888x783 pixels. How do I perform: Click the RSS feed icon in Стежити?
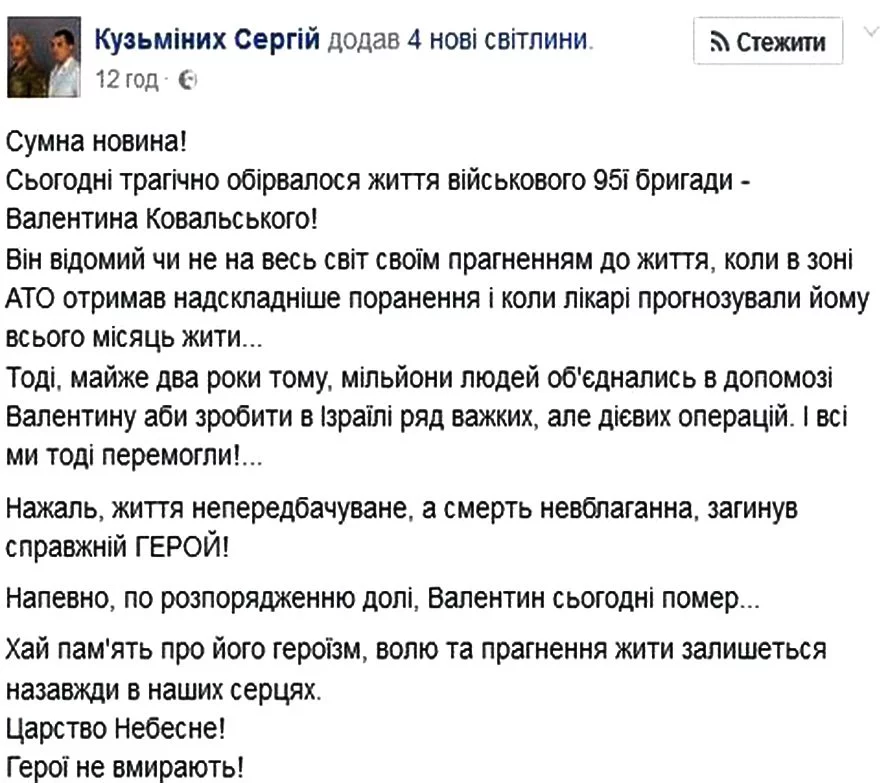[719, 42]
